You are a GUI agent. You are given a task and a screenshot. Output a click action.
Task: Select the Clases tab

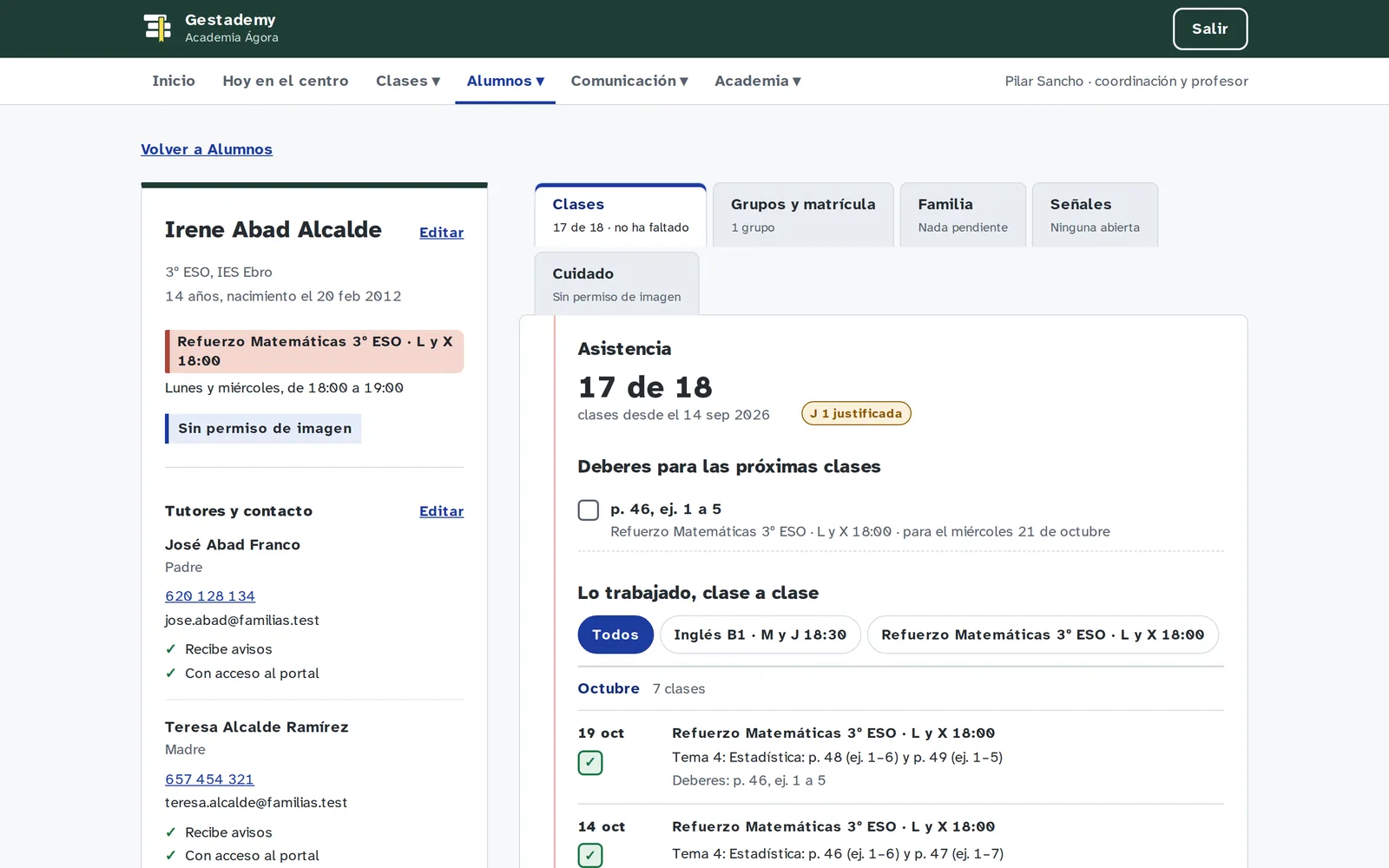[621, 214]
